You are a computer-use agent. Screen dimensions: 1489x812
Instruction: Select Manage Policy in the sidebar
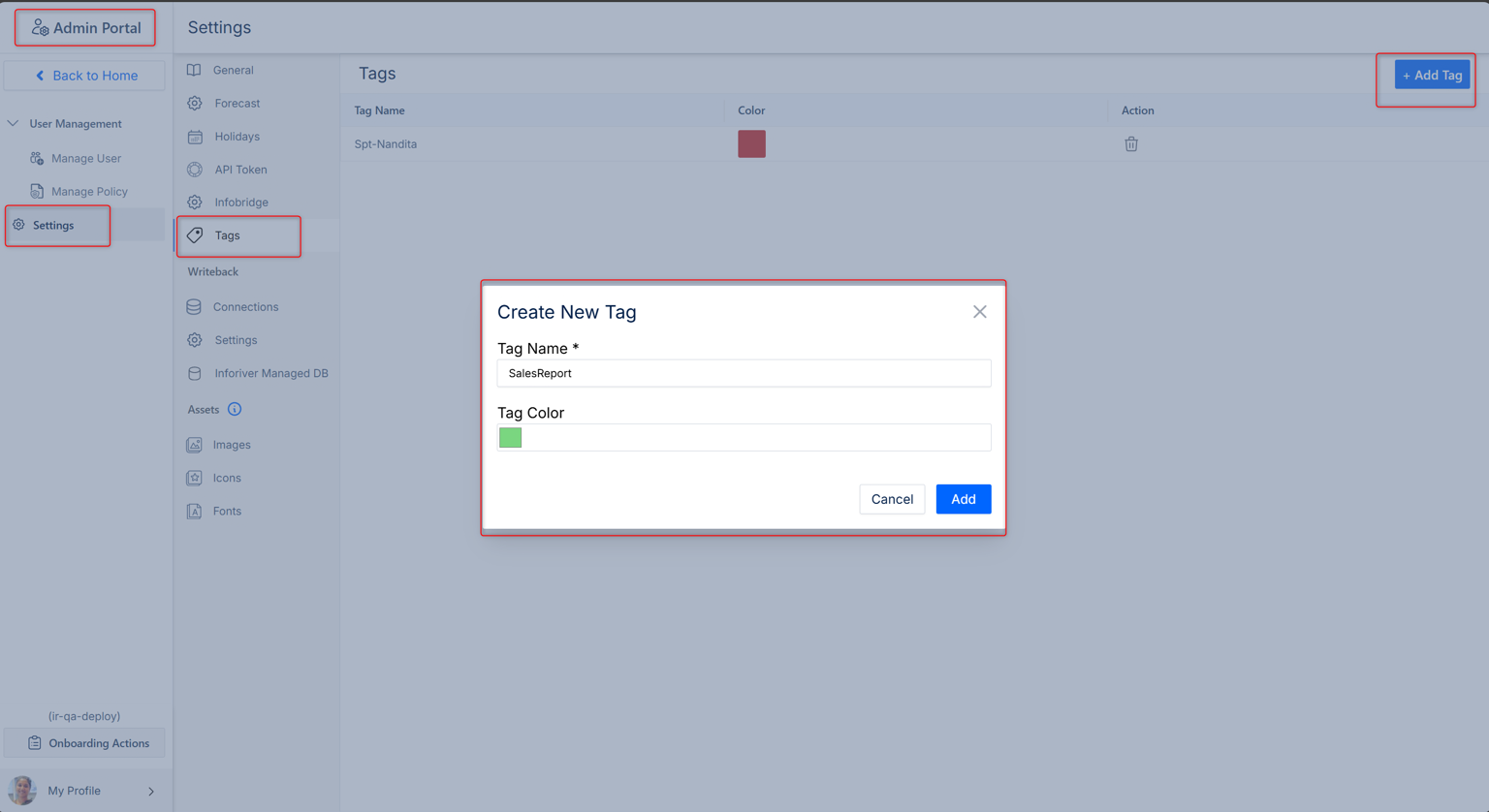pyautogui.click(x=89, y=191)
